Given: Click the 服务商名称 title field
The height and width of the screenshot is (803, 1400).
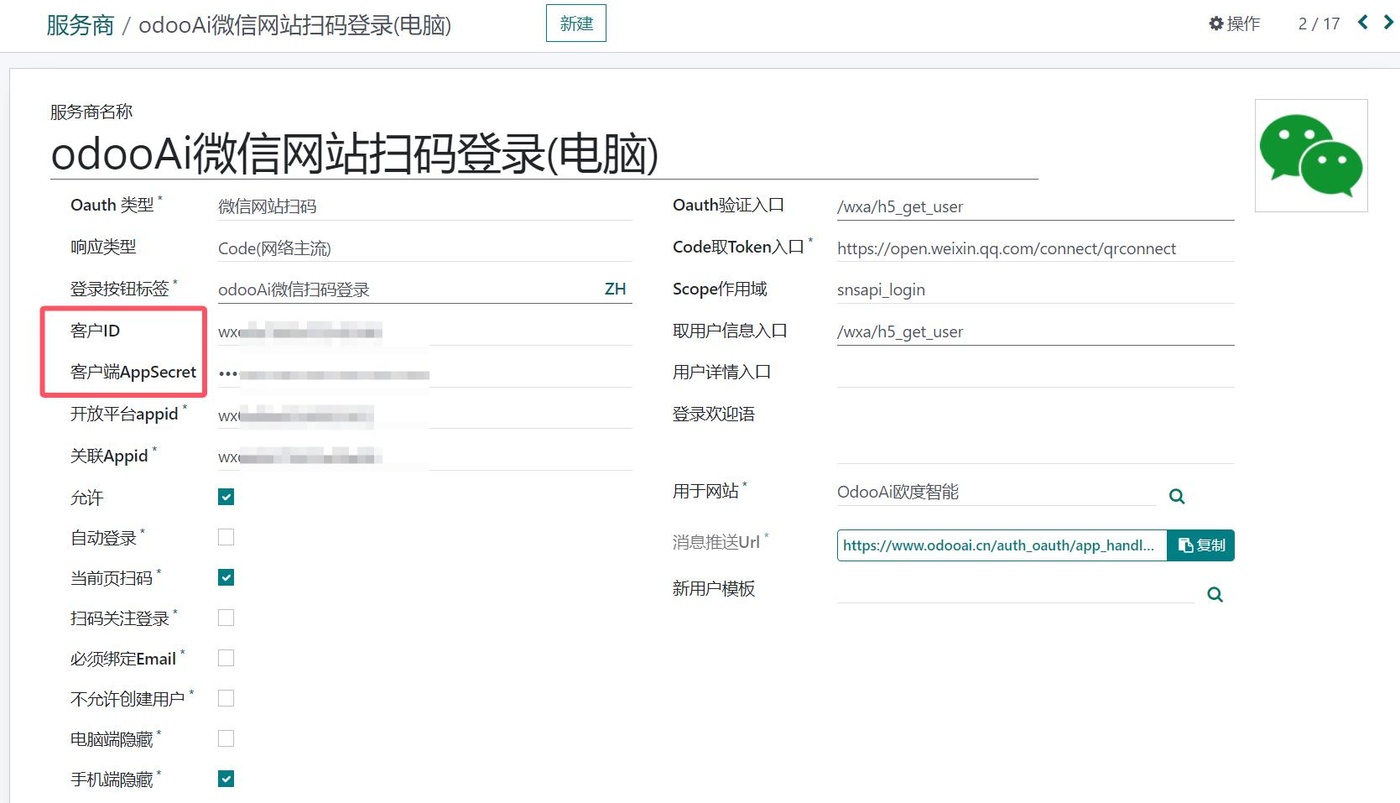Looking at the screenshot, I should (x=544, y=155).
